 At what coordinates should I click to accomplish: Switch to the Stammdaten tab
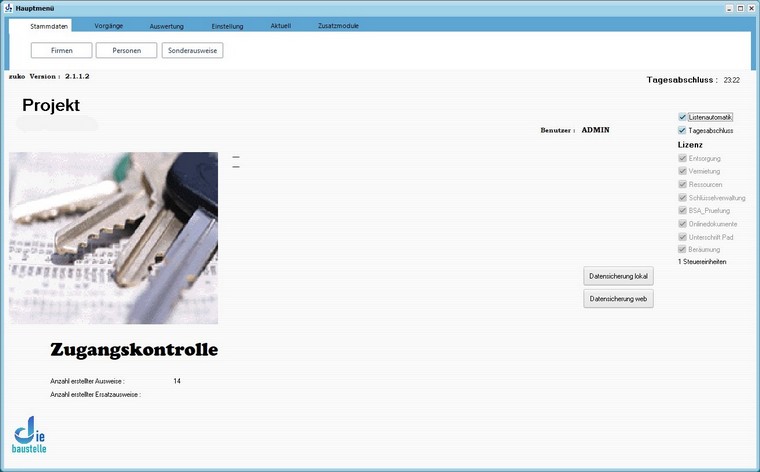tap(49, 25)
